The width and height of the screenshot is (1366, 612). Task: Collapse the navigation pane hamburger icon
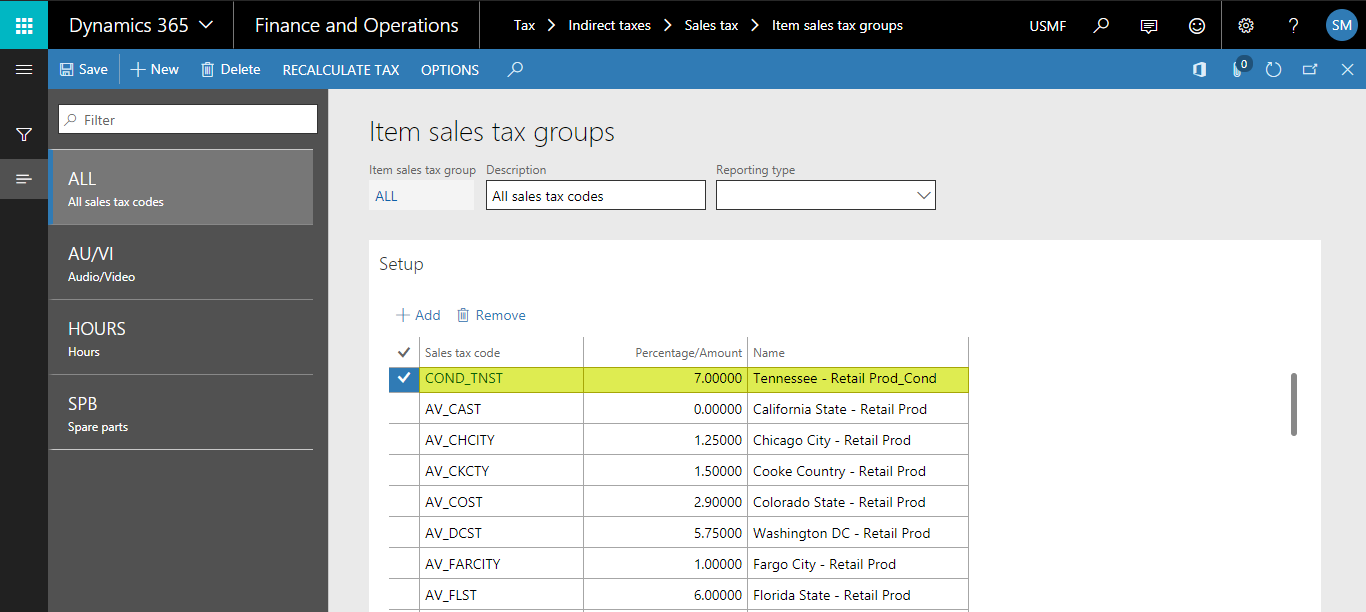[24, 69]
